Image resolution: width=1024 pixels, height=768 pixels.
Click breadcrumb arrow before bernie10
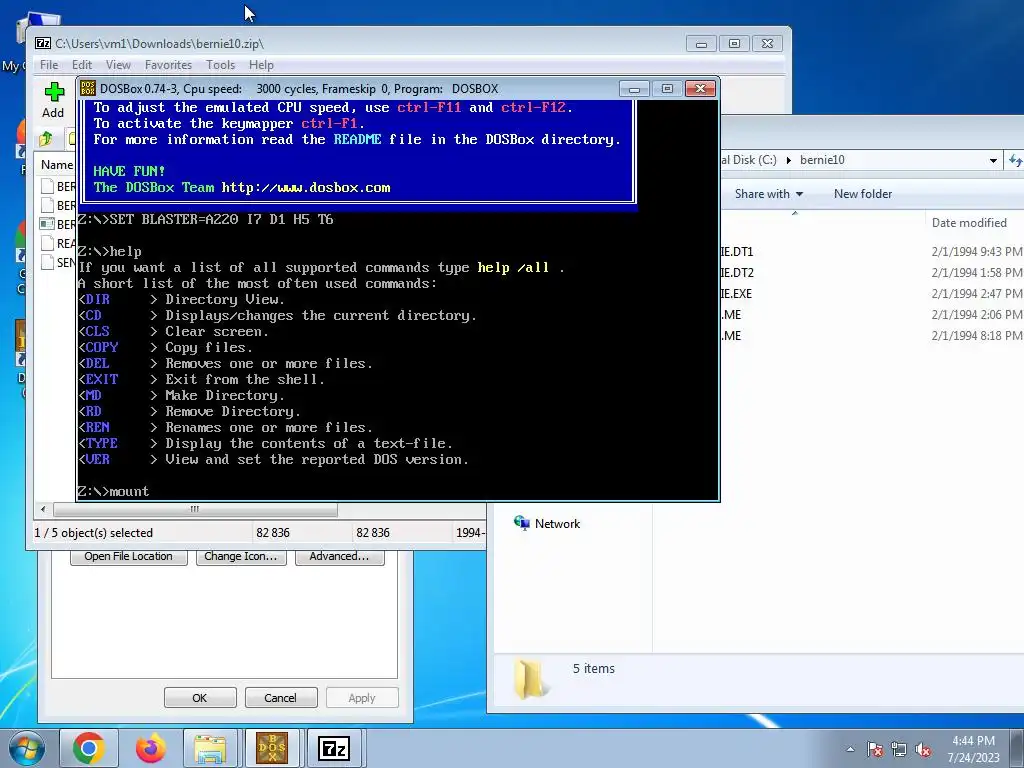click(789, 160)
